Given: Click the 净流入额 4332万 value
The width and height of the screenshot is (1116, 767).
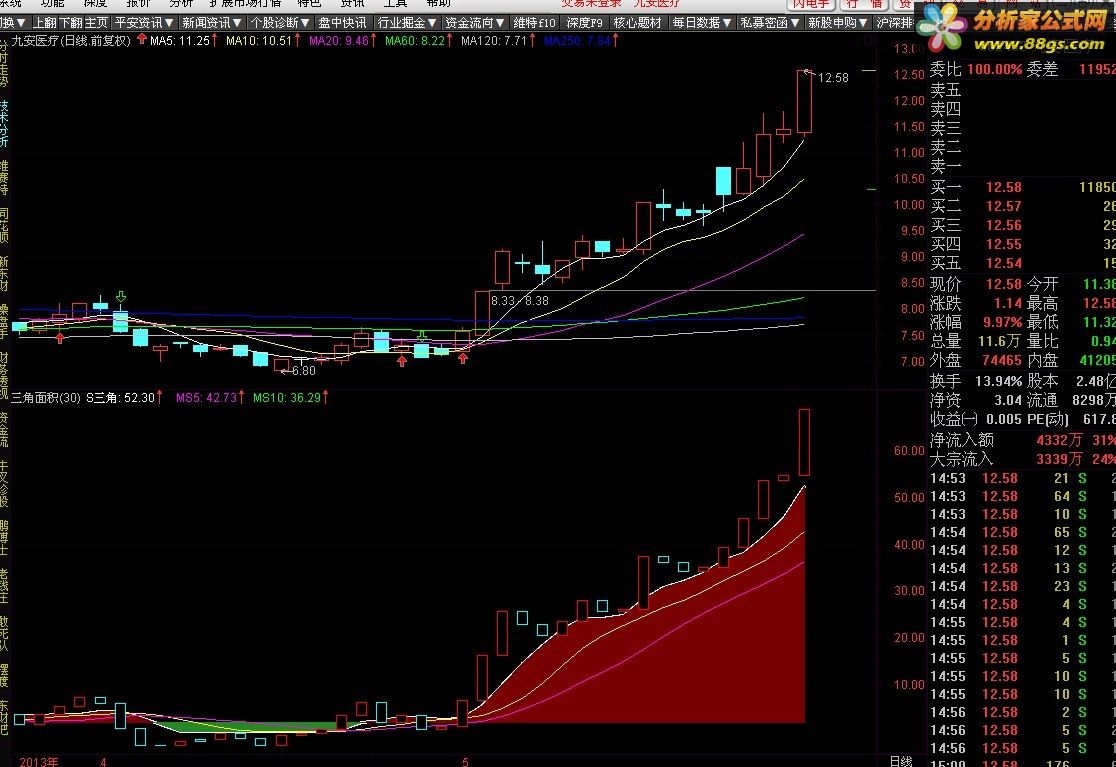Looking at the screenshot, I should pyautogui.click(x=1059, y=440).
